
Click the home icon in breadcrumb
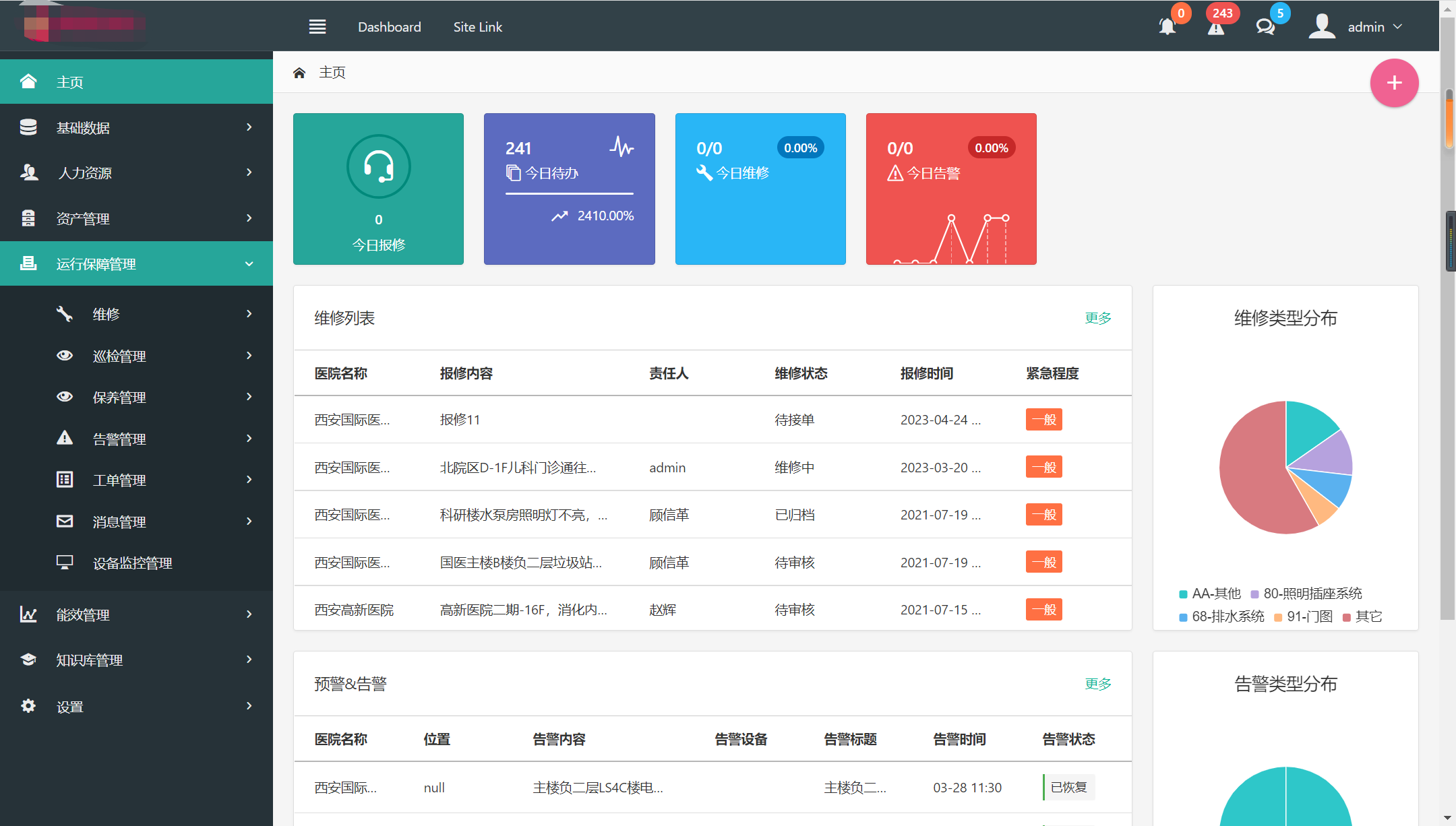[x=299, y=73]
